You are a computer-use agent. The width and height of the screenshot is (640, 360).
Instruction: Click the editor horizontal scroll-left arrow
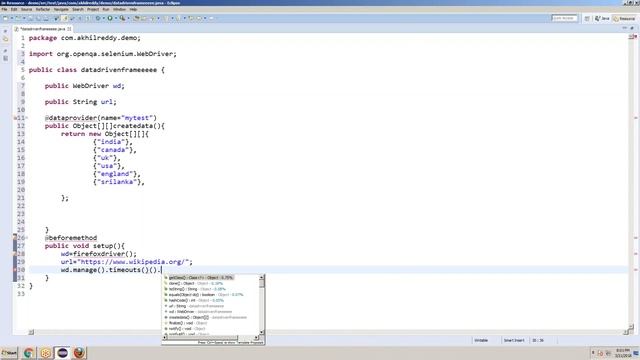(31, 332)
